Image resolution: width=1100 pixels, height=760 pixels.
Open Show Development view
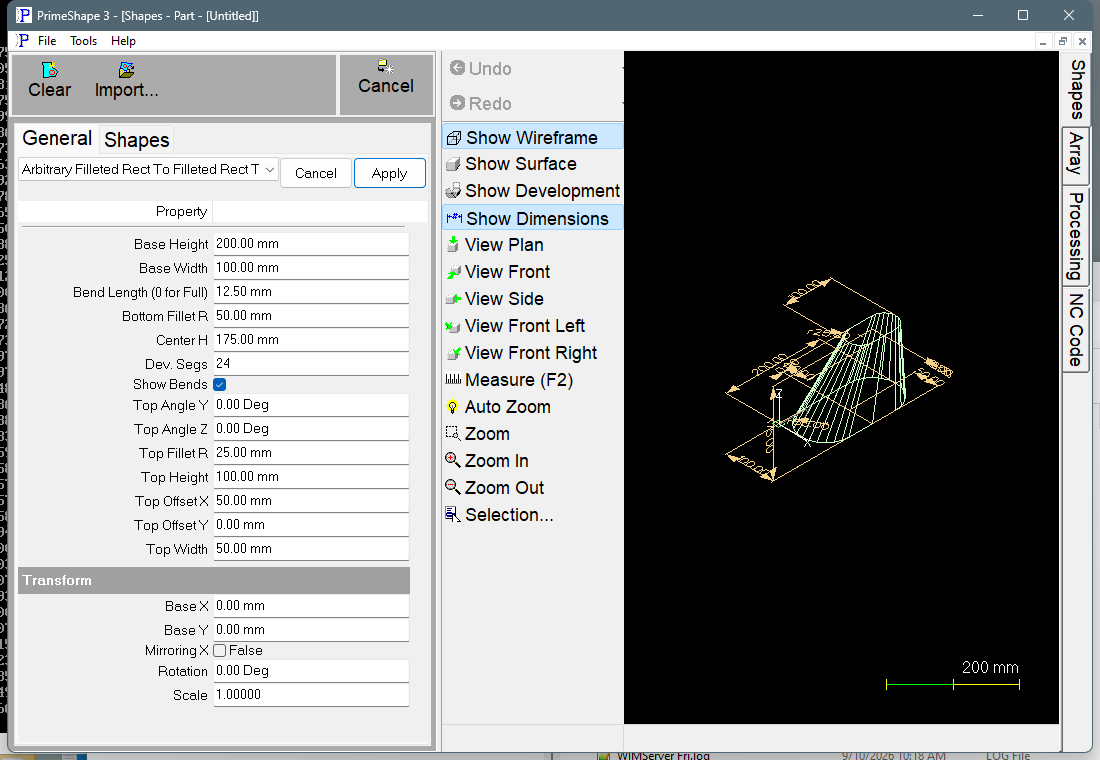tap(532, 191)
